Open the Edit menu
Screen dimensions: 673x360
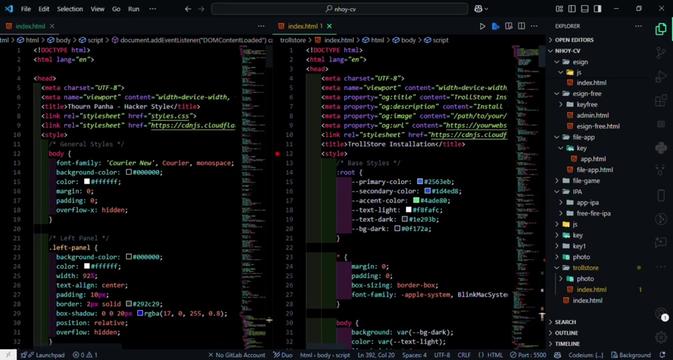tap(43, 9)
